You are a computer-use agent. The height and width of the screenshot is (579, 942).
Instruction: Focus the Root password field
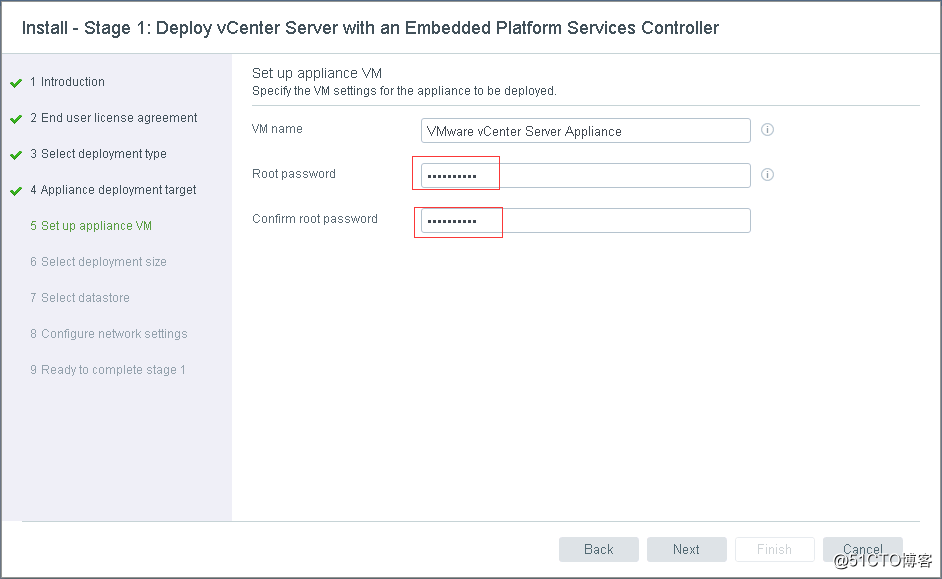[586, 175]
